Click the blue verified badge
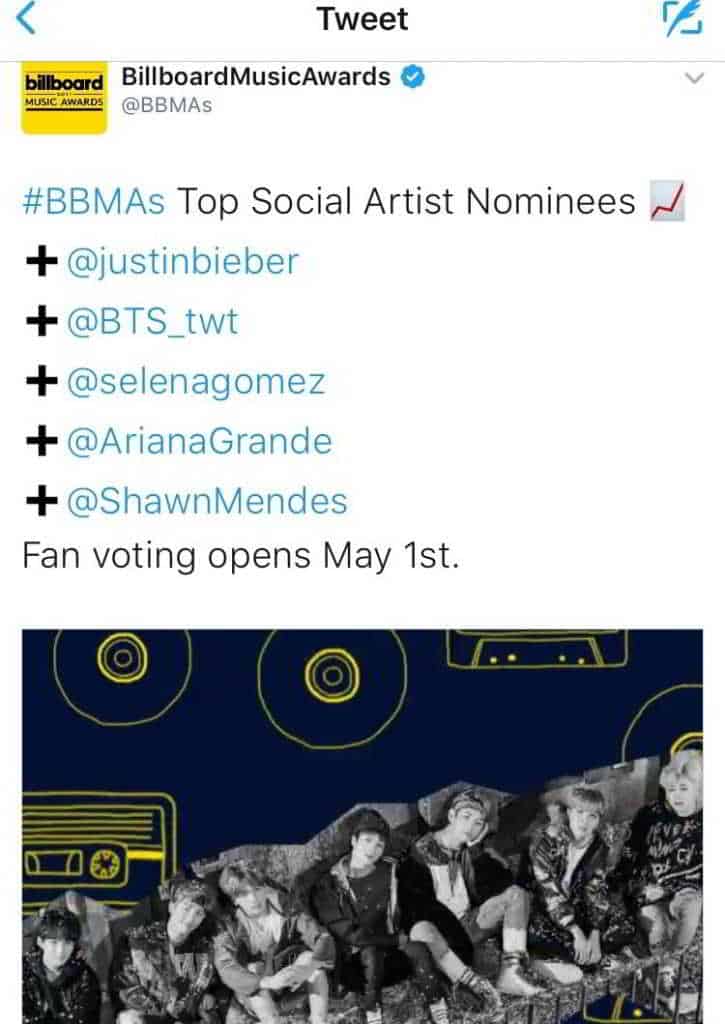This screenshot has height=1024, width=725. 410,77
